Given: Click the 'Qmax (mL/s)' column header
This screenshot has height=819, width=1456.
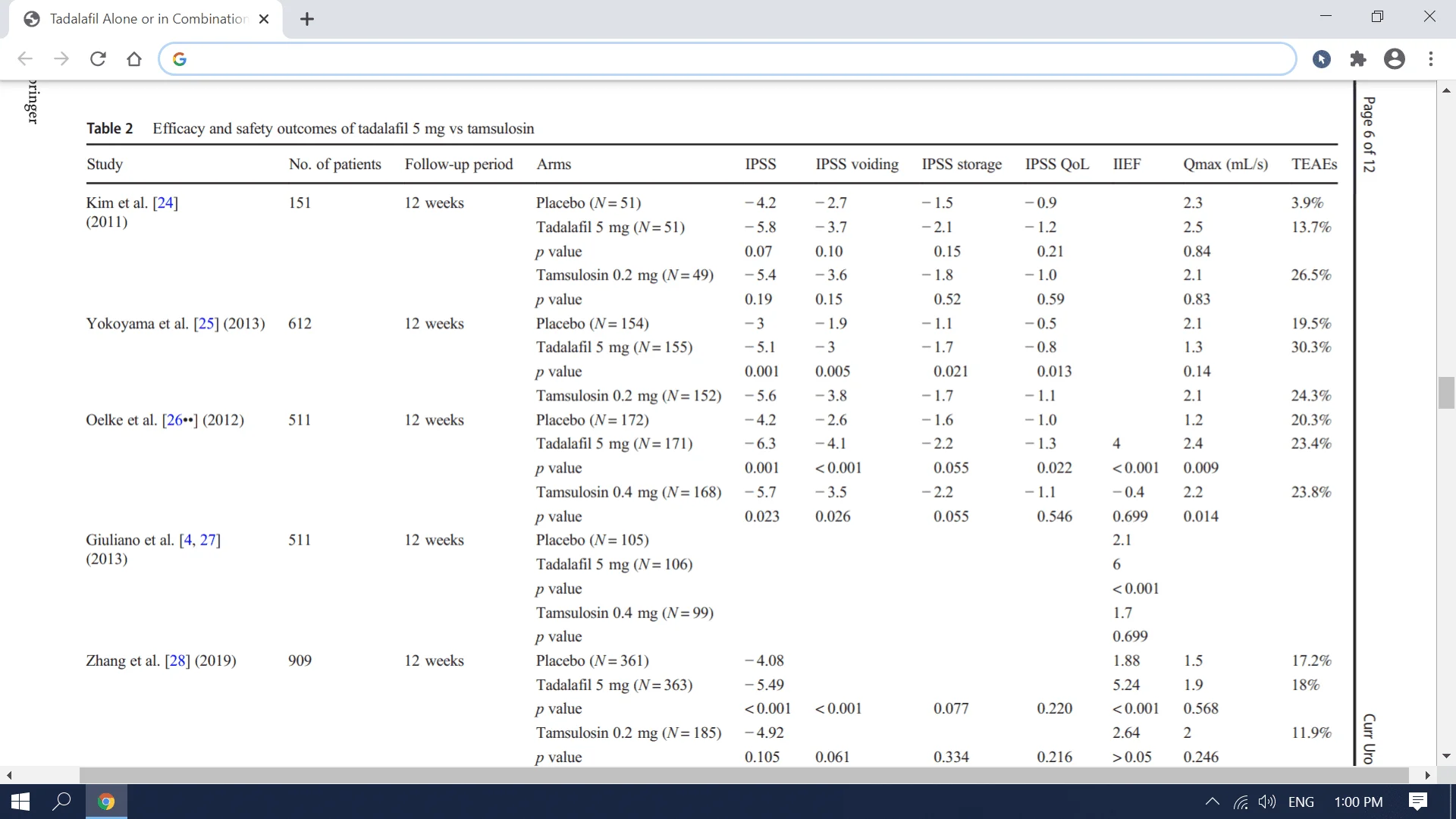Looking at the screenshot, I should click(x=1225, y=164).
